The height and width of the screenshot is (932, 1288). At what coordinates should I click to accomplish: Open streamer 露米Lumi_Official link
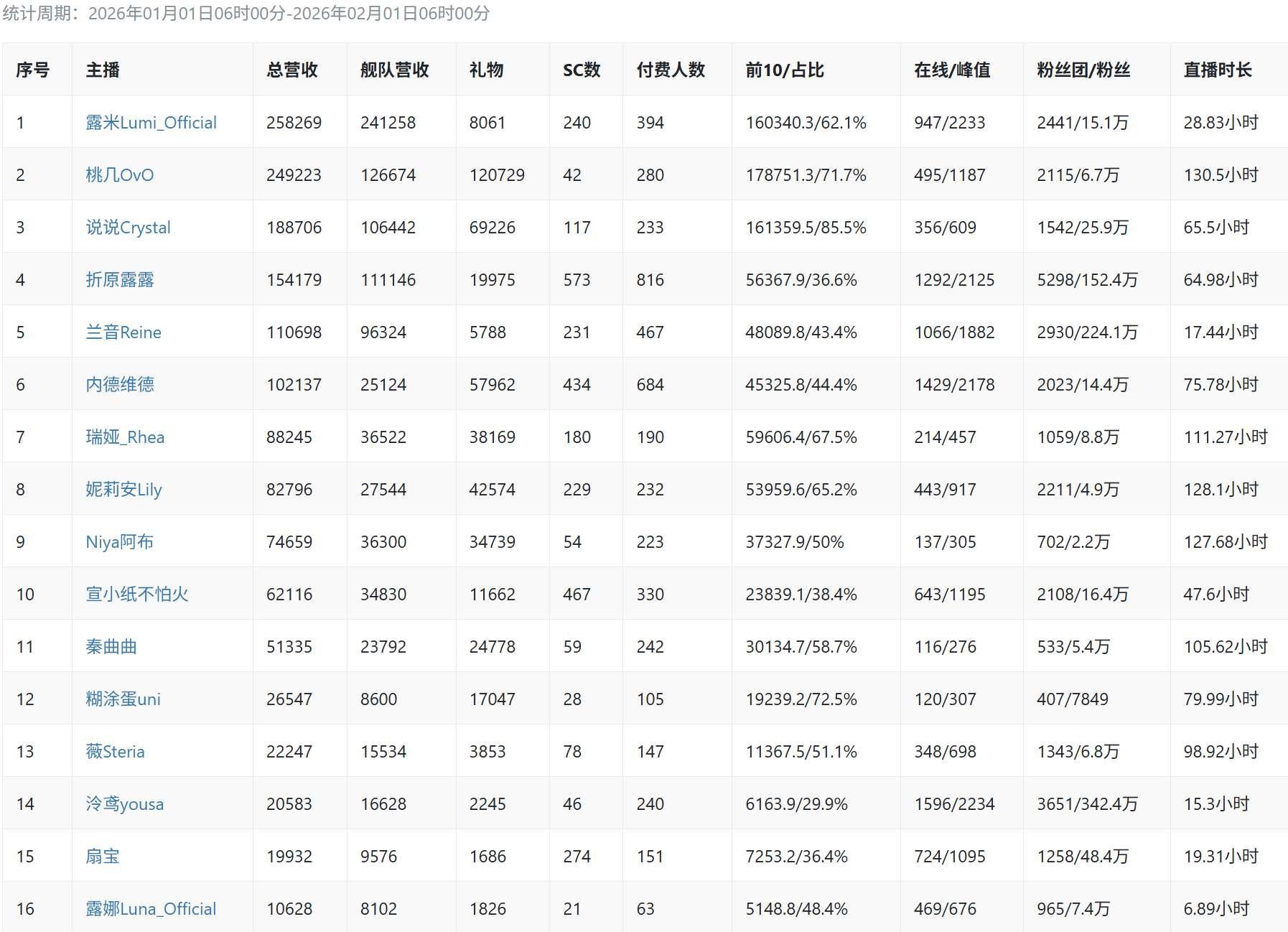click(x=151, y=123)
